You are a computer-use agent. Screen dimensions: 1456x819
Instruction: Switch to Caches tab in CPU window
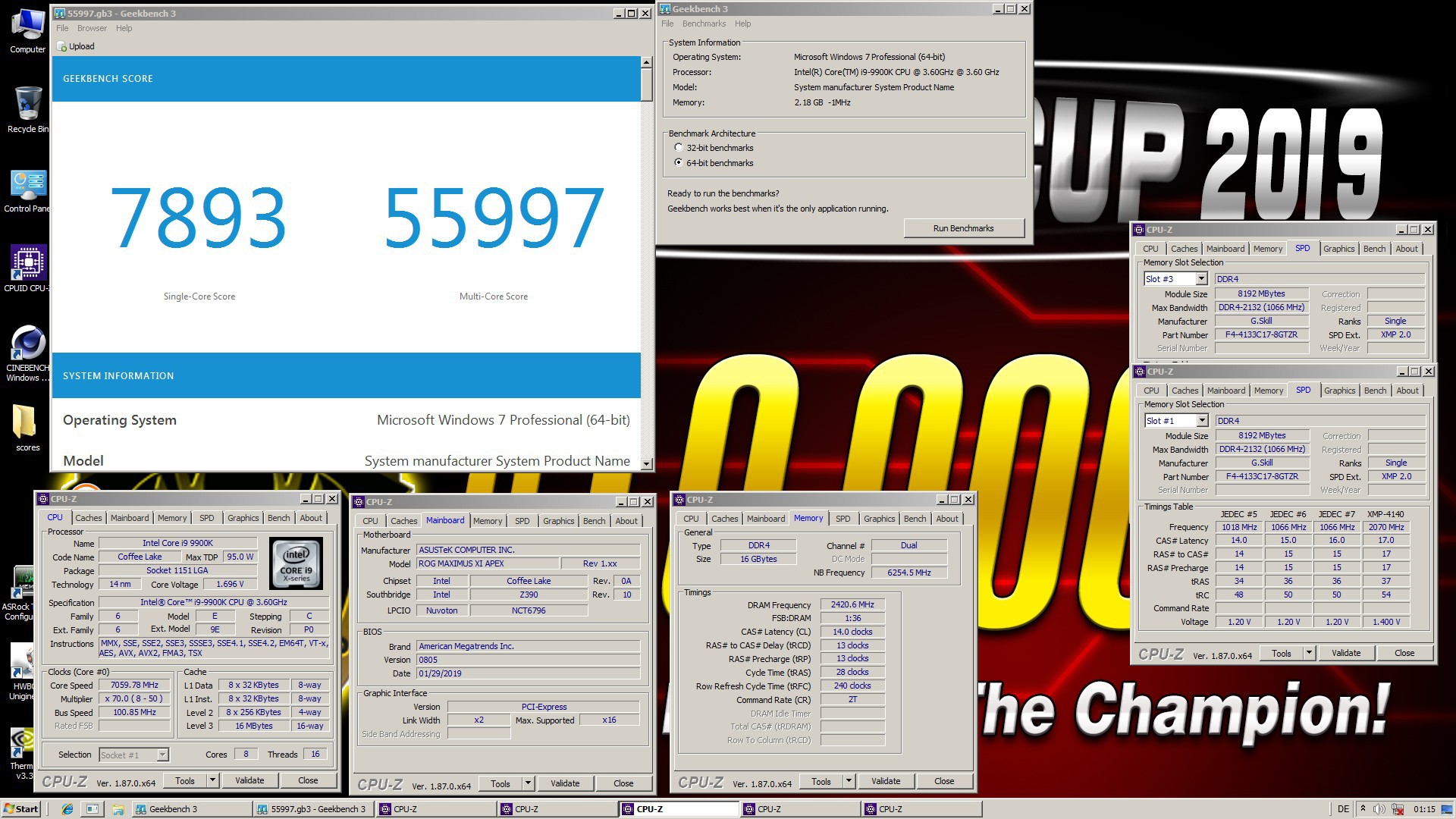tap(88, 518)
